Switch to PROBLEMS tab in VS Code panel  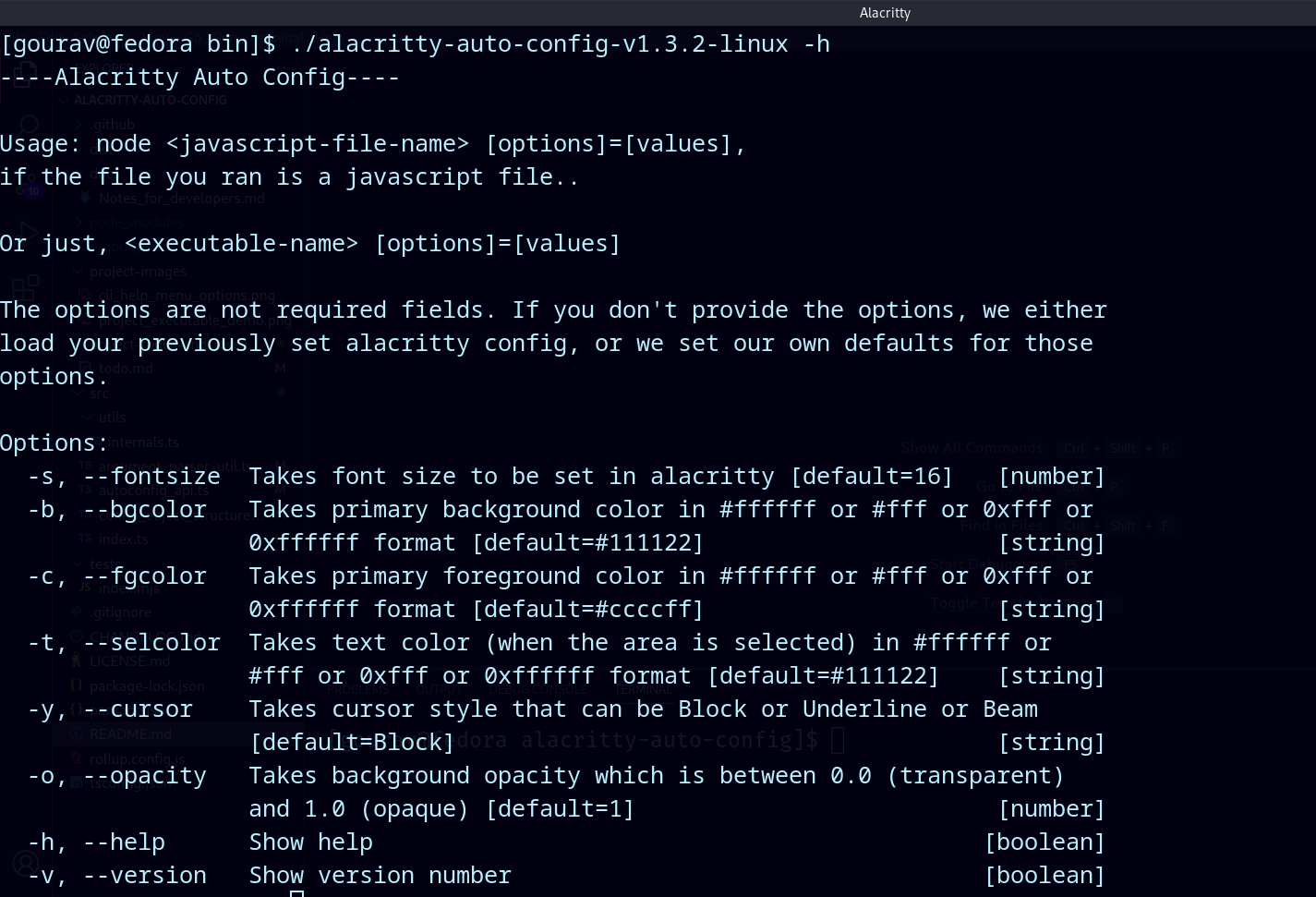(358, 689)
